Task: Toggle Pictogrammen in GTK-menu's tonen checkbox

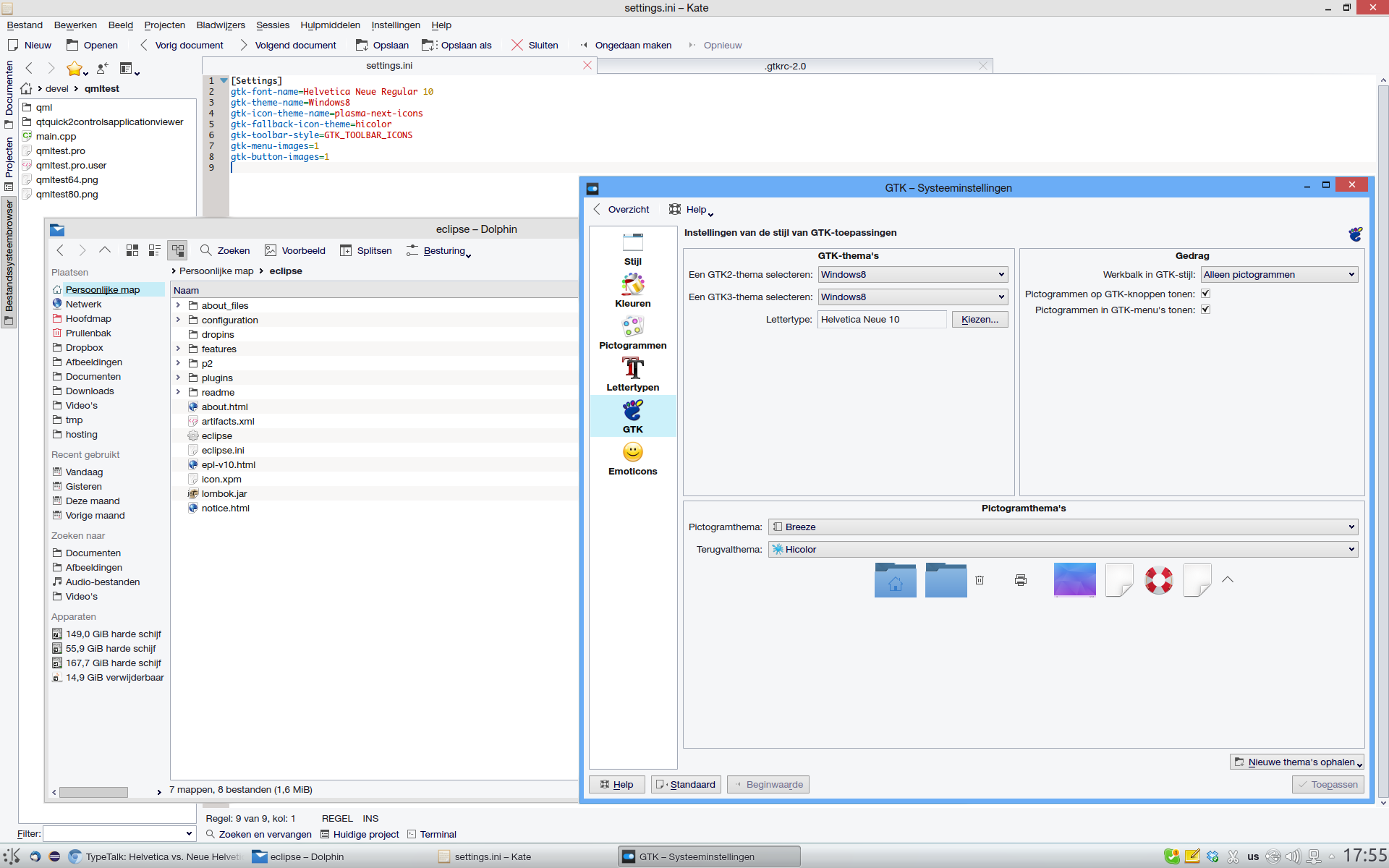Action: (x=1205, y=310)
